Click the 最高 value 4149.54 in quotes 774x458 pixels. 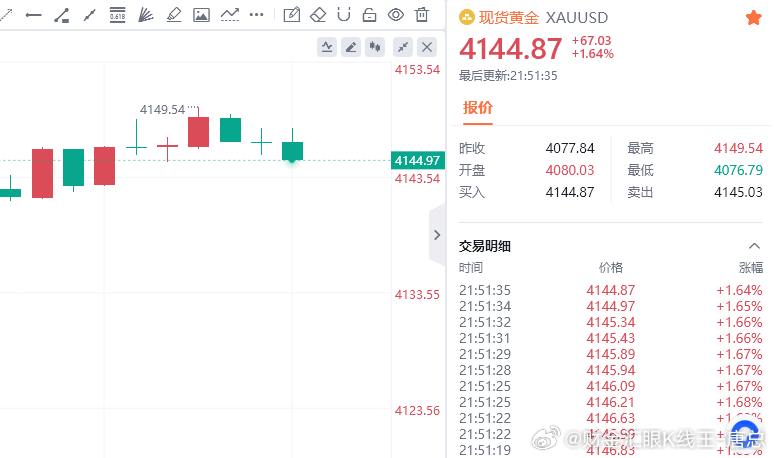738,148
